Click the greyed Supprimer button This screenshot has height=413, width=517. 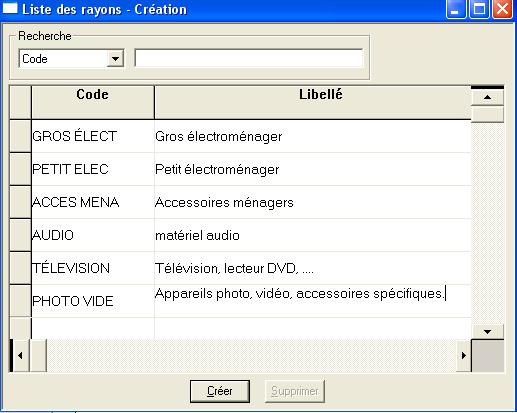point(295,391)
